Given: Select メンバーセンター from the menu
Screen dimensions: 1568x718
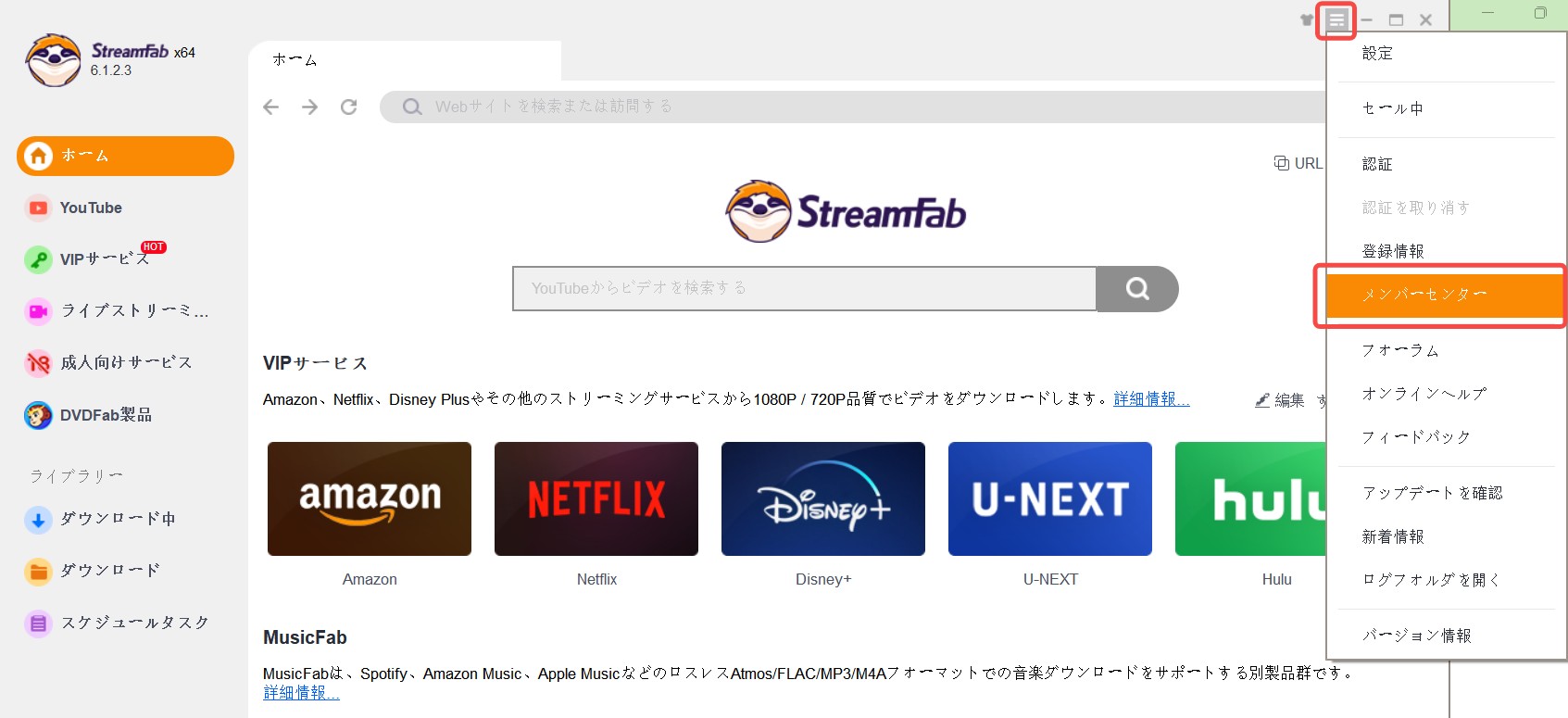Looking at the screenshot, I should [x=1444, y=295].
